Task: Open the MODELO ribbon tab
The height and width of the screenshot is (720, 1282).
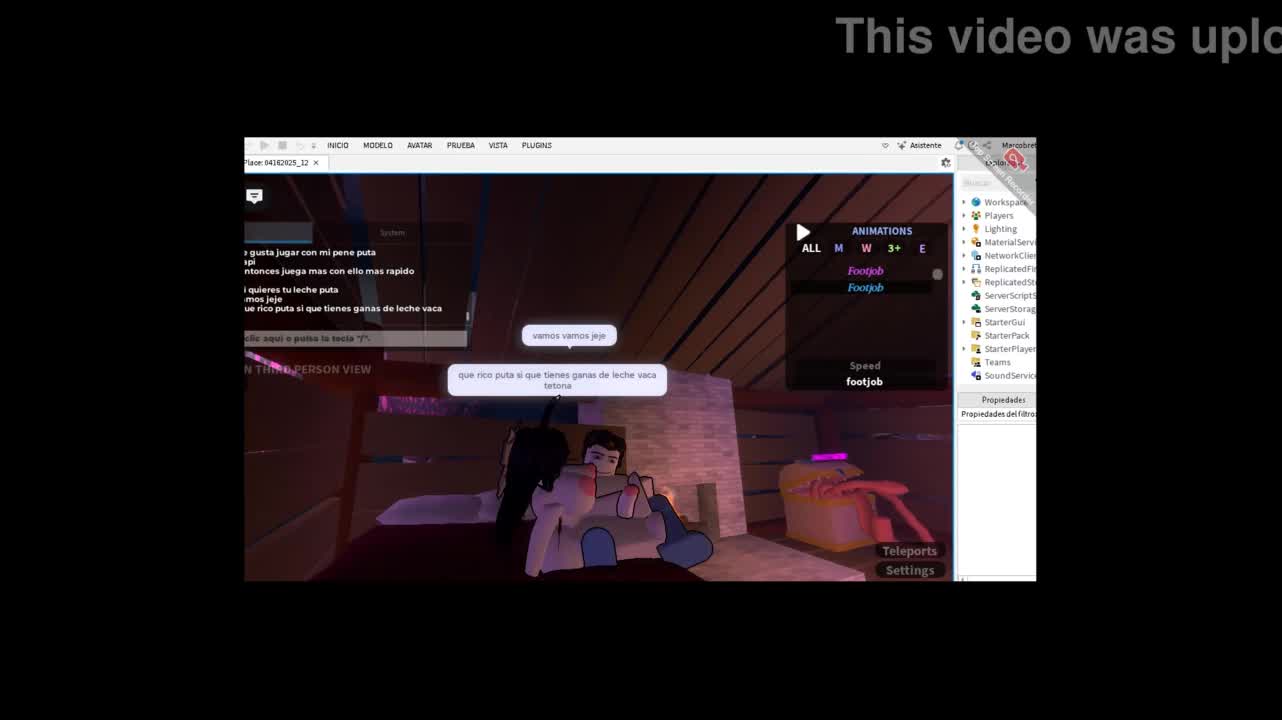Action: coord(377,145)
